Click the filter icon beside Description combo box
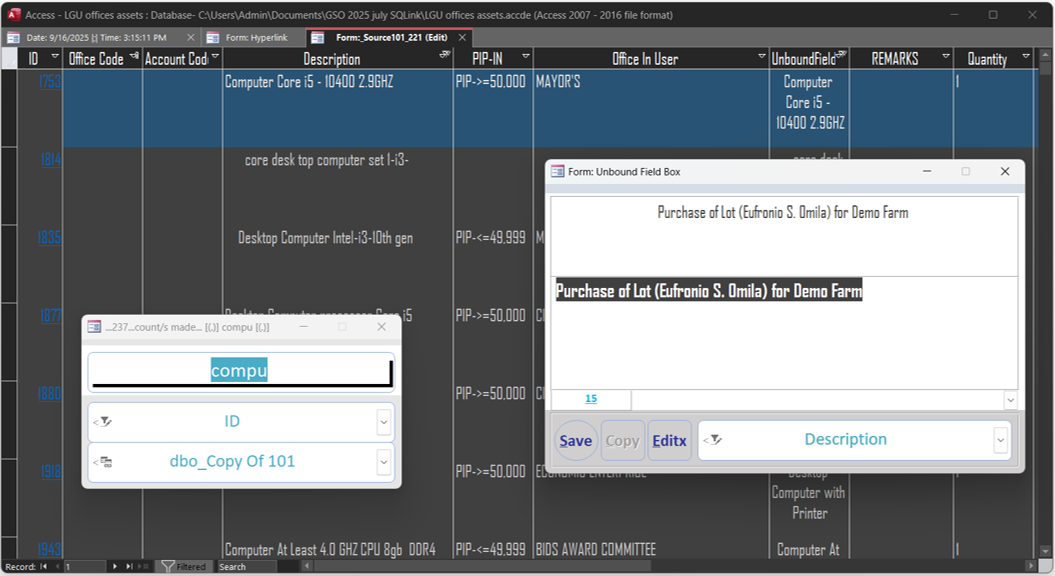 pyautogui.click(x=713, y=440)
